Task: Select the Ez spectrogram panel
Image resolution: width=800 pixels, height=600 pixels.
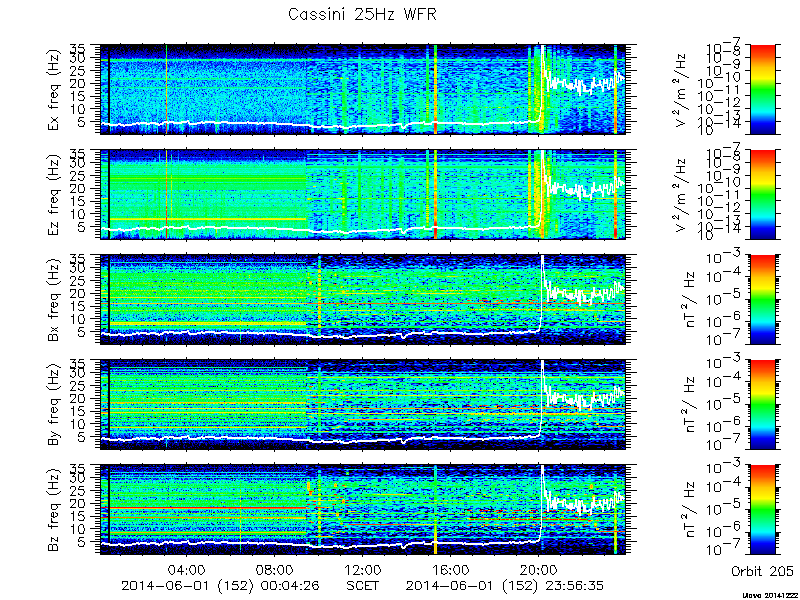Action: point(362,194)
